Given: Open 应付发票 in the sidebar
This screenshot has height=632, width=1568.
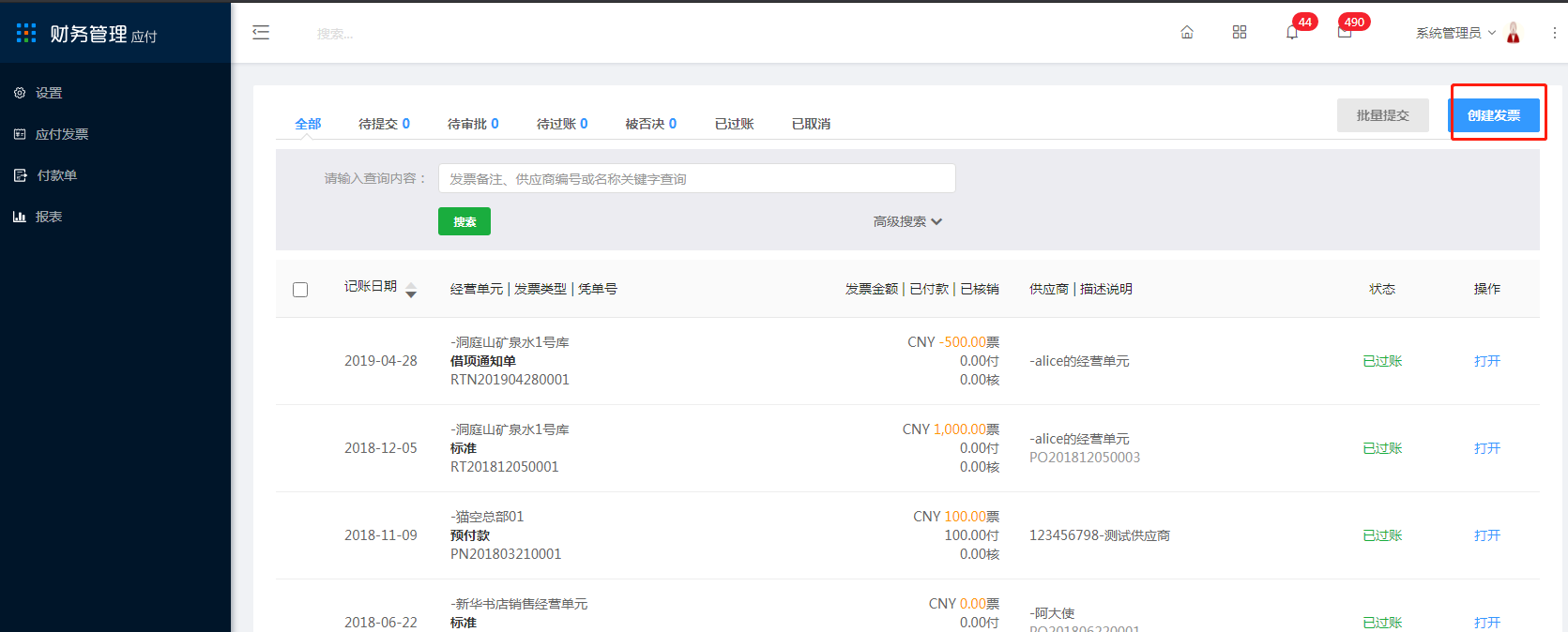Looking at the screenshot, I should click(62, 134).
